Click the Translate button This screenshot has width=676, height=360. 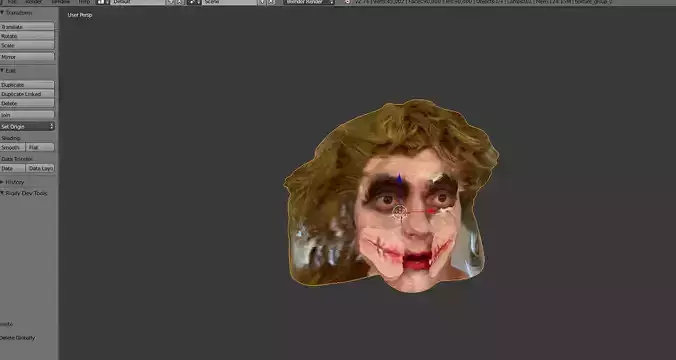pos(27,27)
